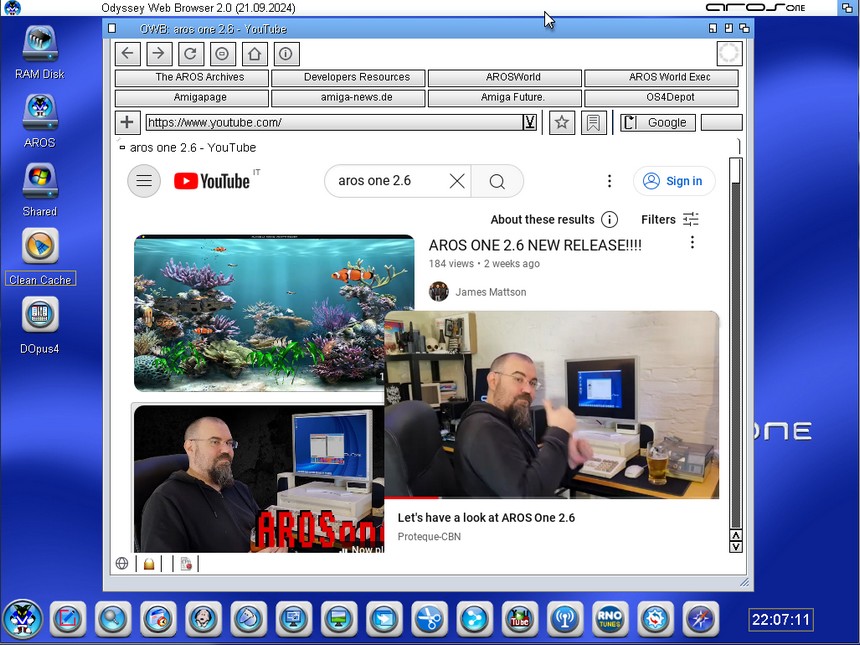Click the browser back arrow button
This screenshot has height=645, width=860.
coord(128,54)
